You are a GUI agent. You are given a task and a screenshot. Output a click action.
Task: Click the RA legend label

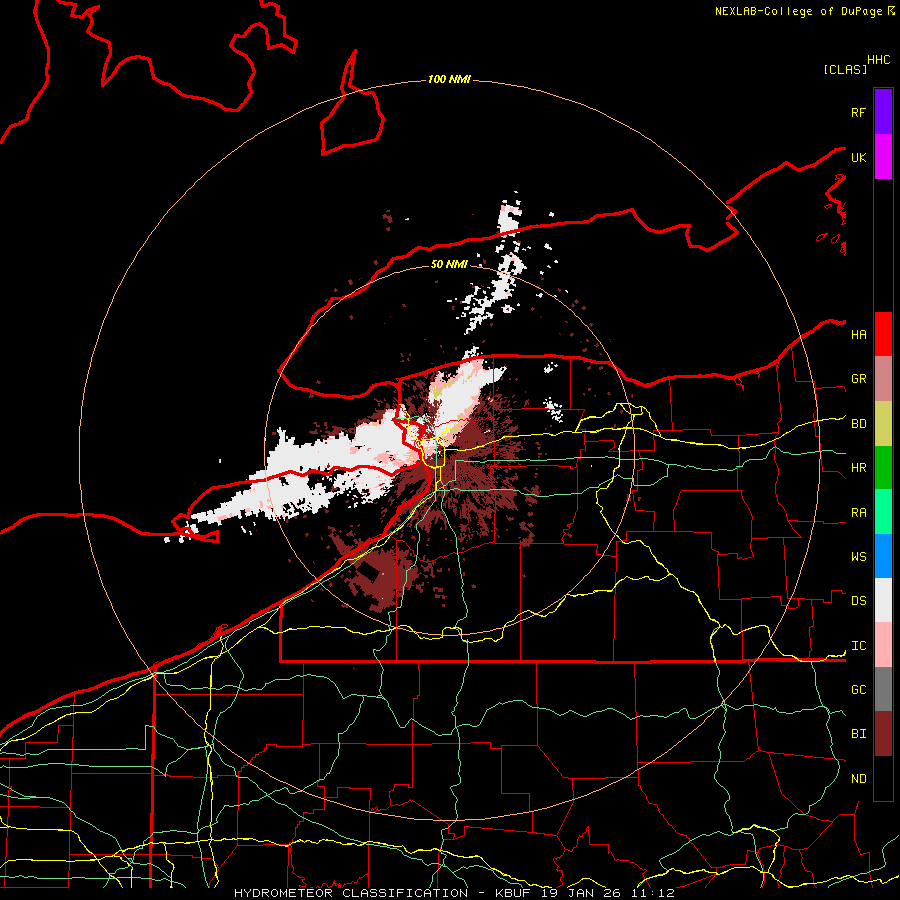point(858,513)
